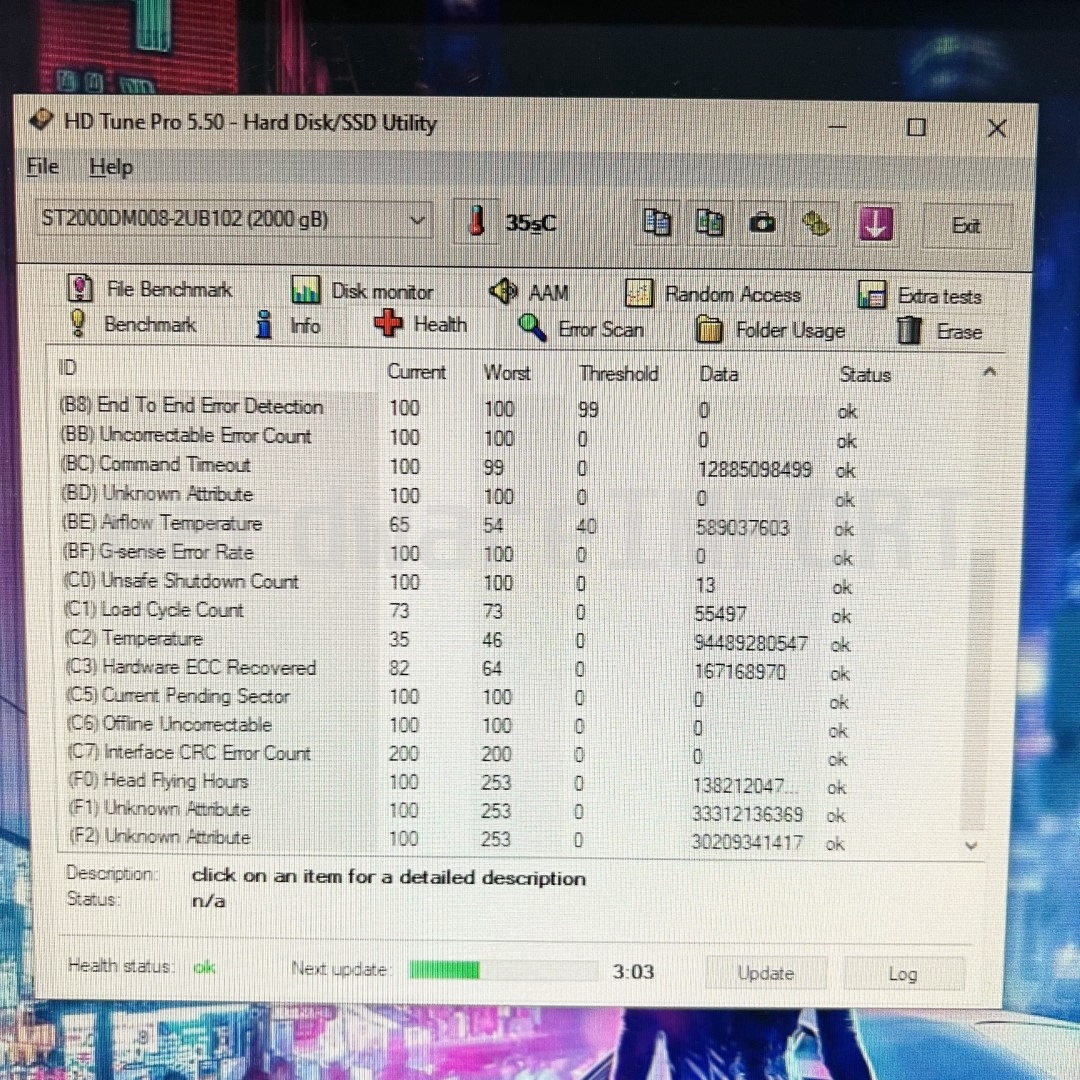
Task: Click the Random Access tab icon
Action: point(638,293)
